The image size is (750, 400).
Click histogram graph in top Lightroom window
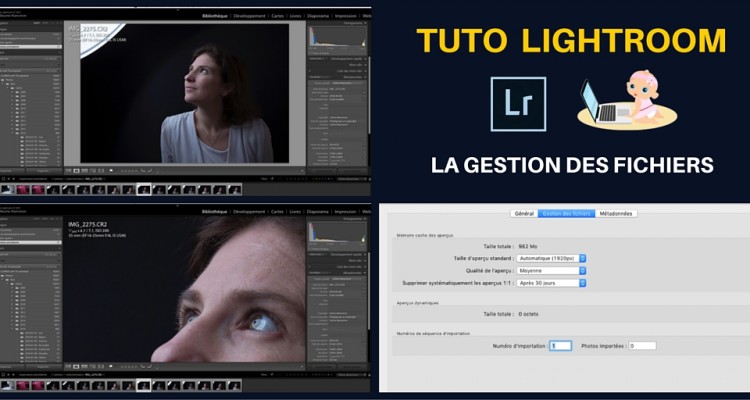pos(337,37)
